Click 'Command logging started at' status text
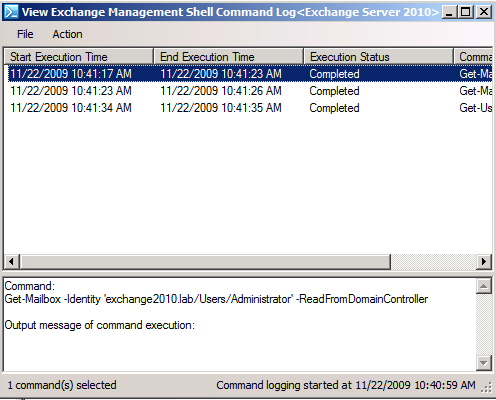 [346, 385]
